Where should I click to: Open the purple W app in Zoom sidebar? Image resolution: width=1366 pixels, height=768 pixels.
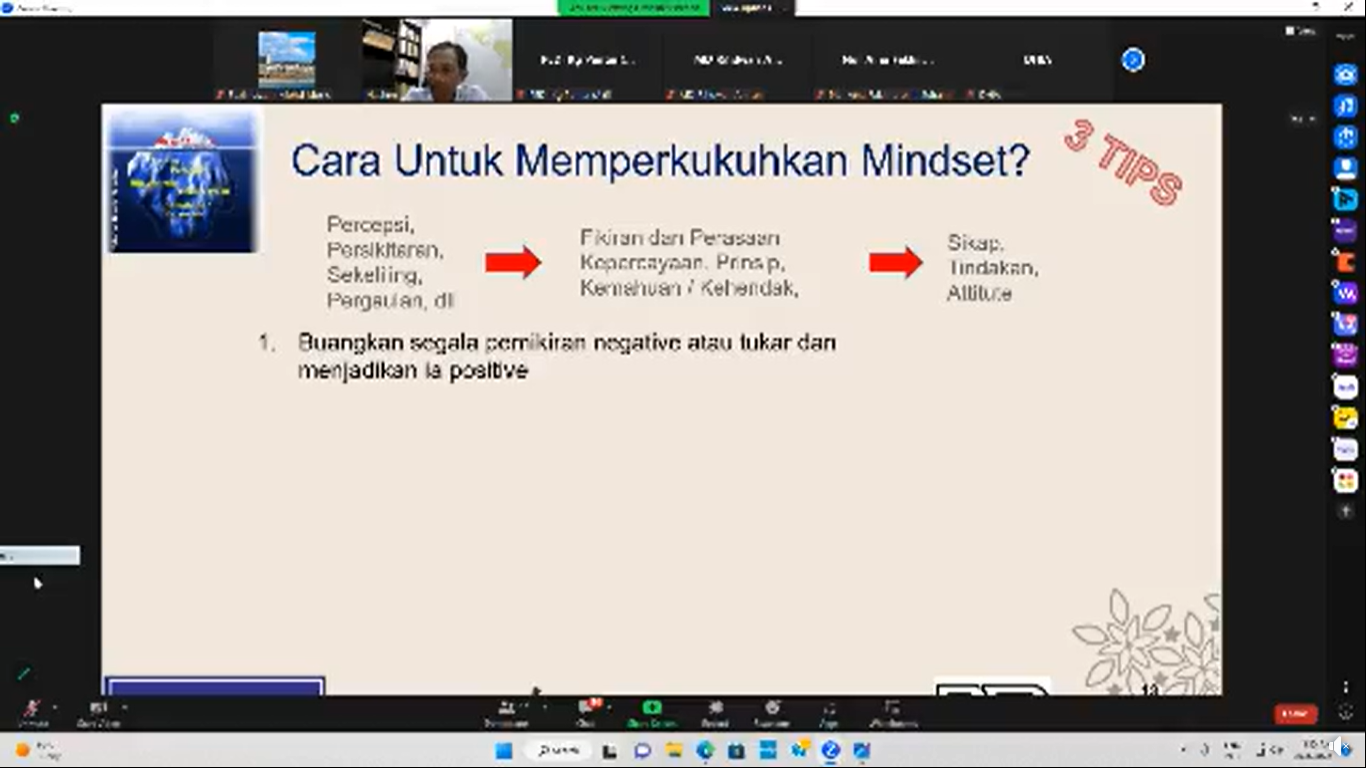pos(1346,294)
